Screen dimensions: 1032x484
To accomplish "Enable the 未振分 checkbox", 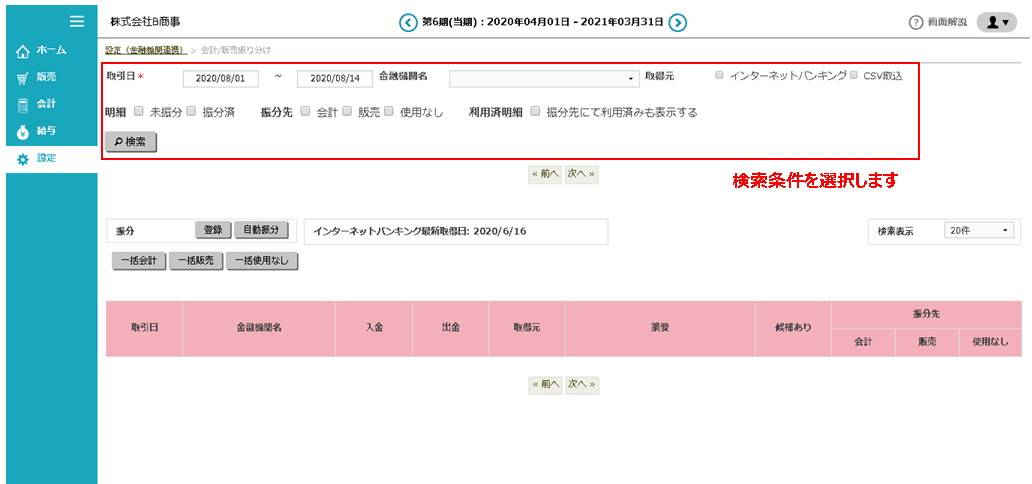I will (x=139, y=112).
